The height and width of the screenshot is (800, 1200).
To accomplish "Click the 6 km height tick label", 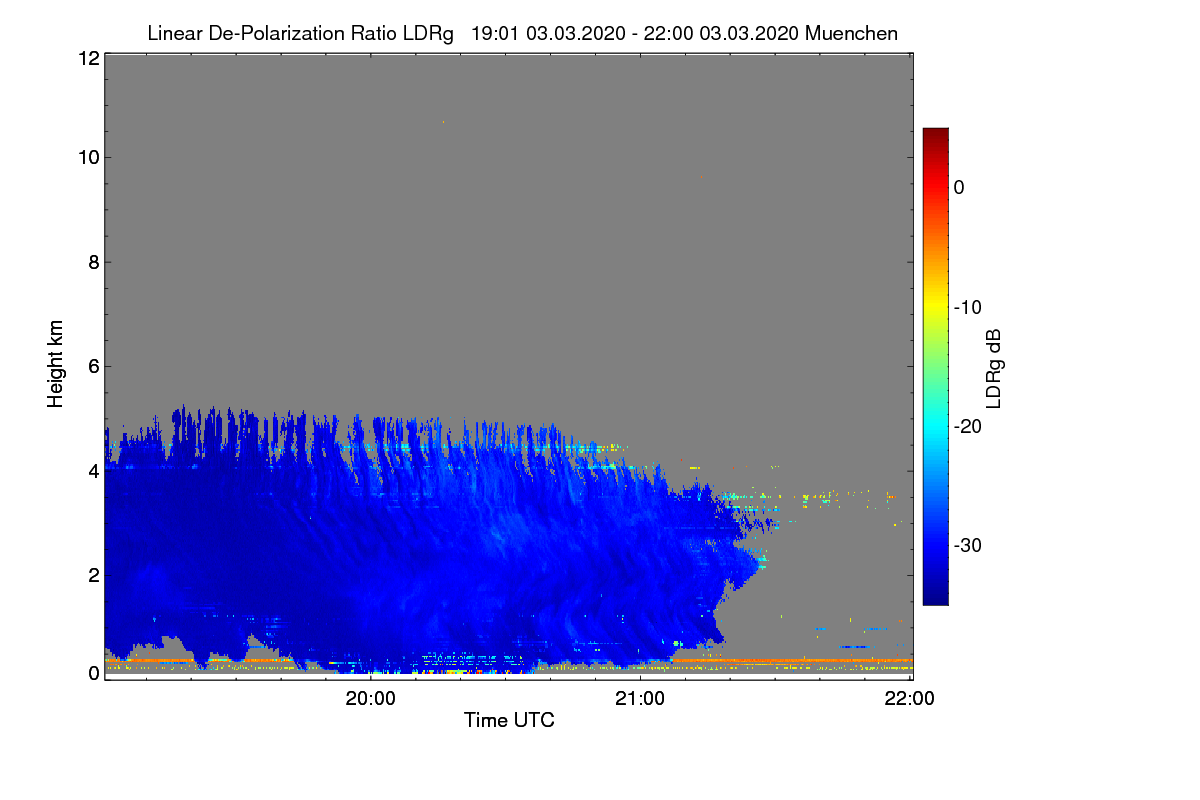I will (93, 366).
